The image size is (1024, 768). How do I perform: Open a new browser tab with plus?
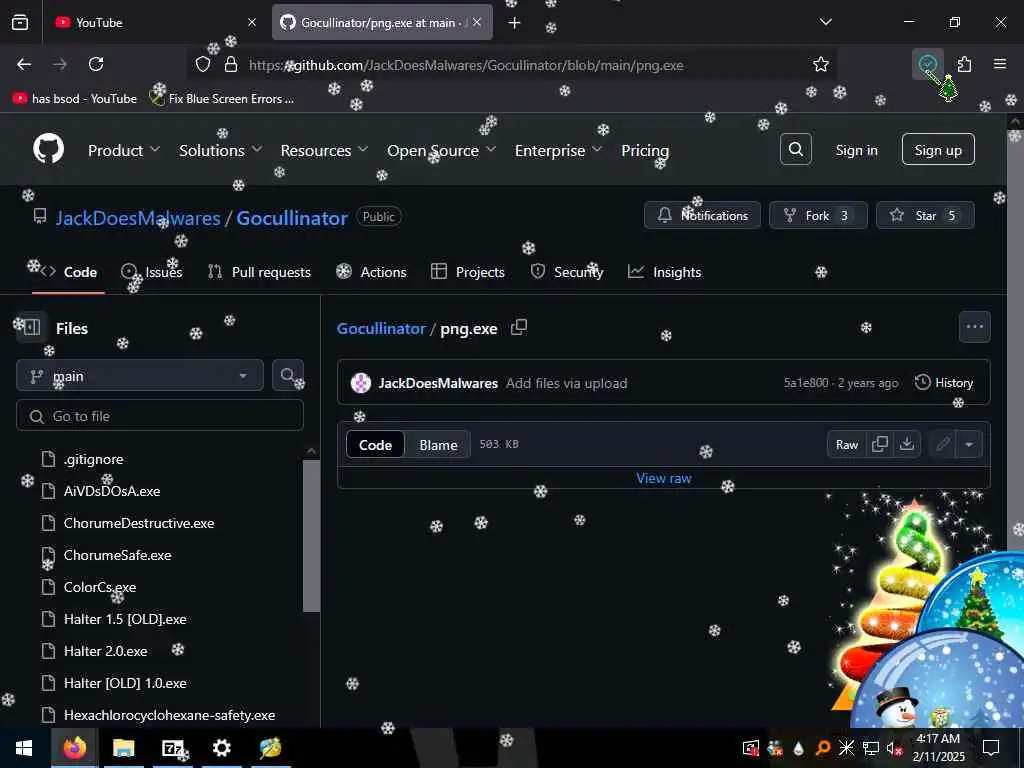[x=515, y=22]
